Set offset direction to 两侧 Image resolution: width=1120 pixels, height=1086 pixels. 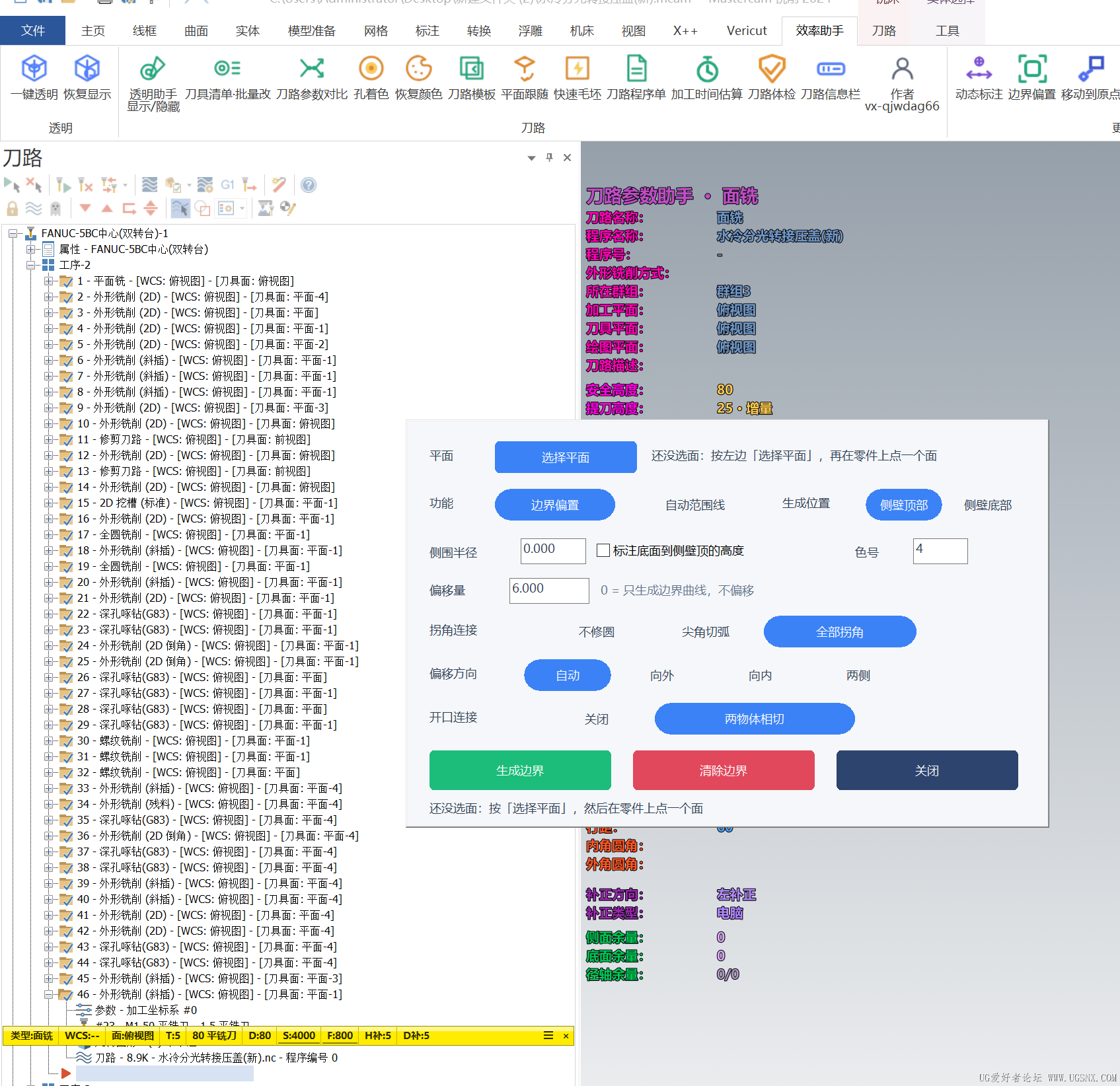pos(858,676)
